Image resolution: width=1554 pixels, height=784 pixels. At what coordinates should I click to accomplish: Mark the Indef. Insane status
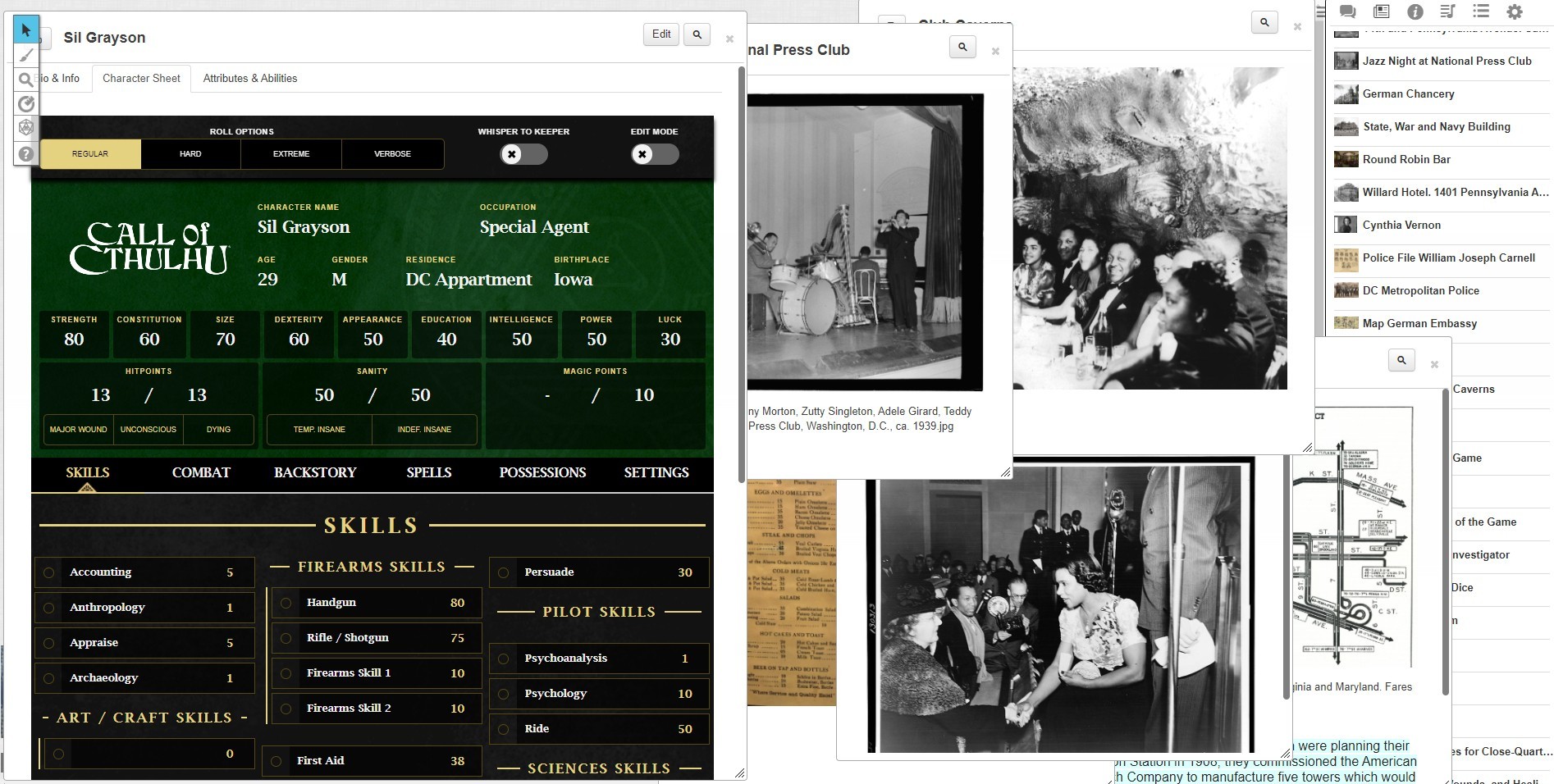[424, 430]
